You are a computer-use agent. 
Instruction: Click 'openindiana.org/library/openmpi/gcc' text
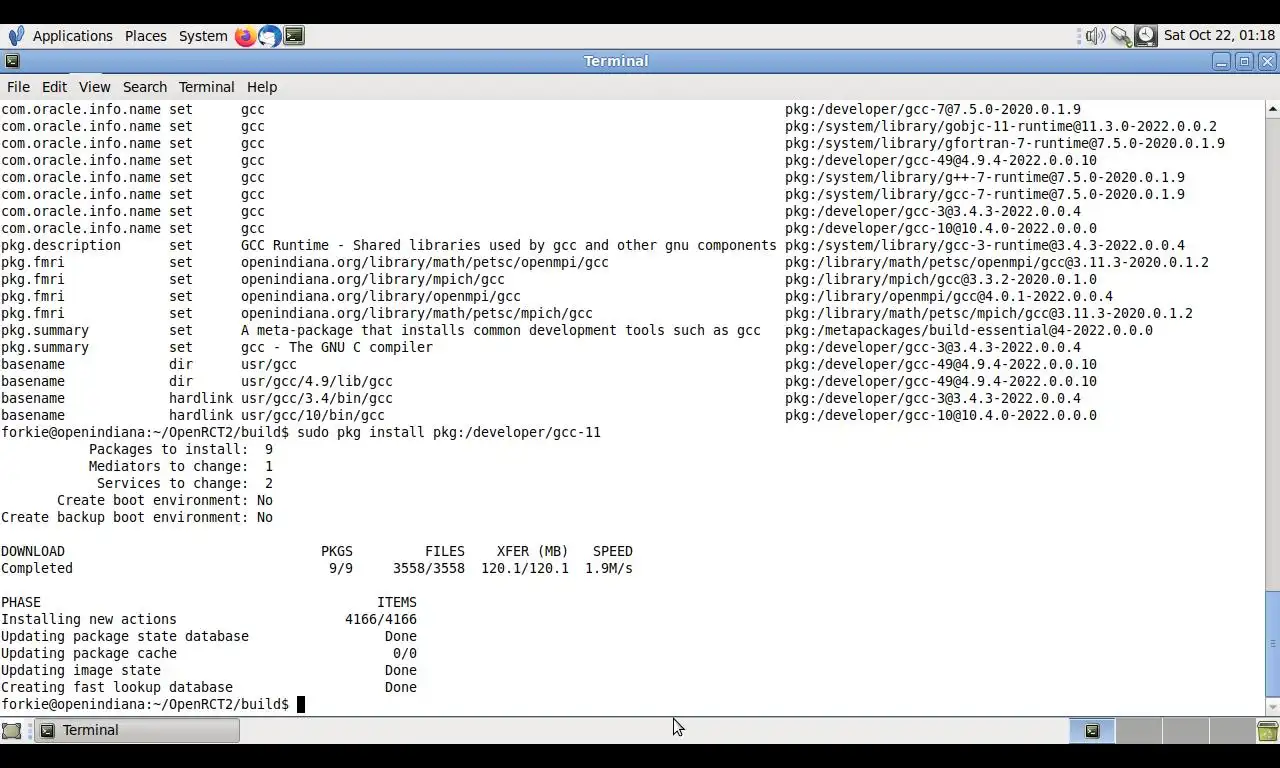[x=381, y=296]
